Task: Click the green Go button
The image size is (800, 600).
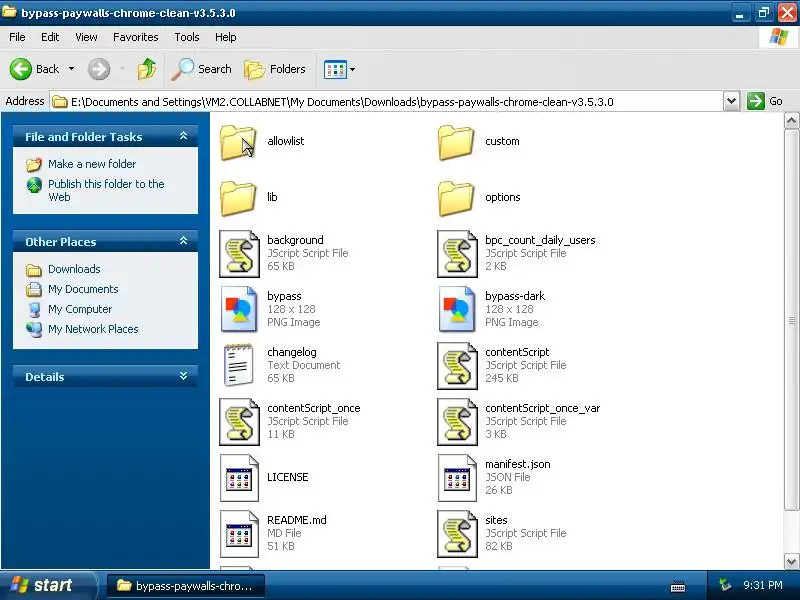Action: [x=764, y=101]
